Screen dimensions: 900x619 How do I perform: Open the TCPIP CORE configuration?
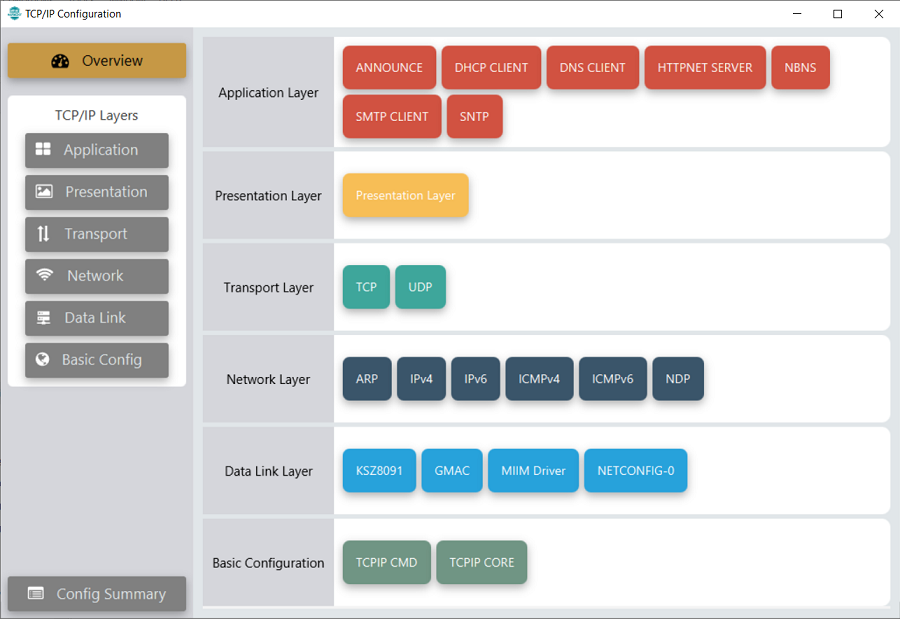pyautogui.click(x=481, y=563)
